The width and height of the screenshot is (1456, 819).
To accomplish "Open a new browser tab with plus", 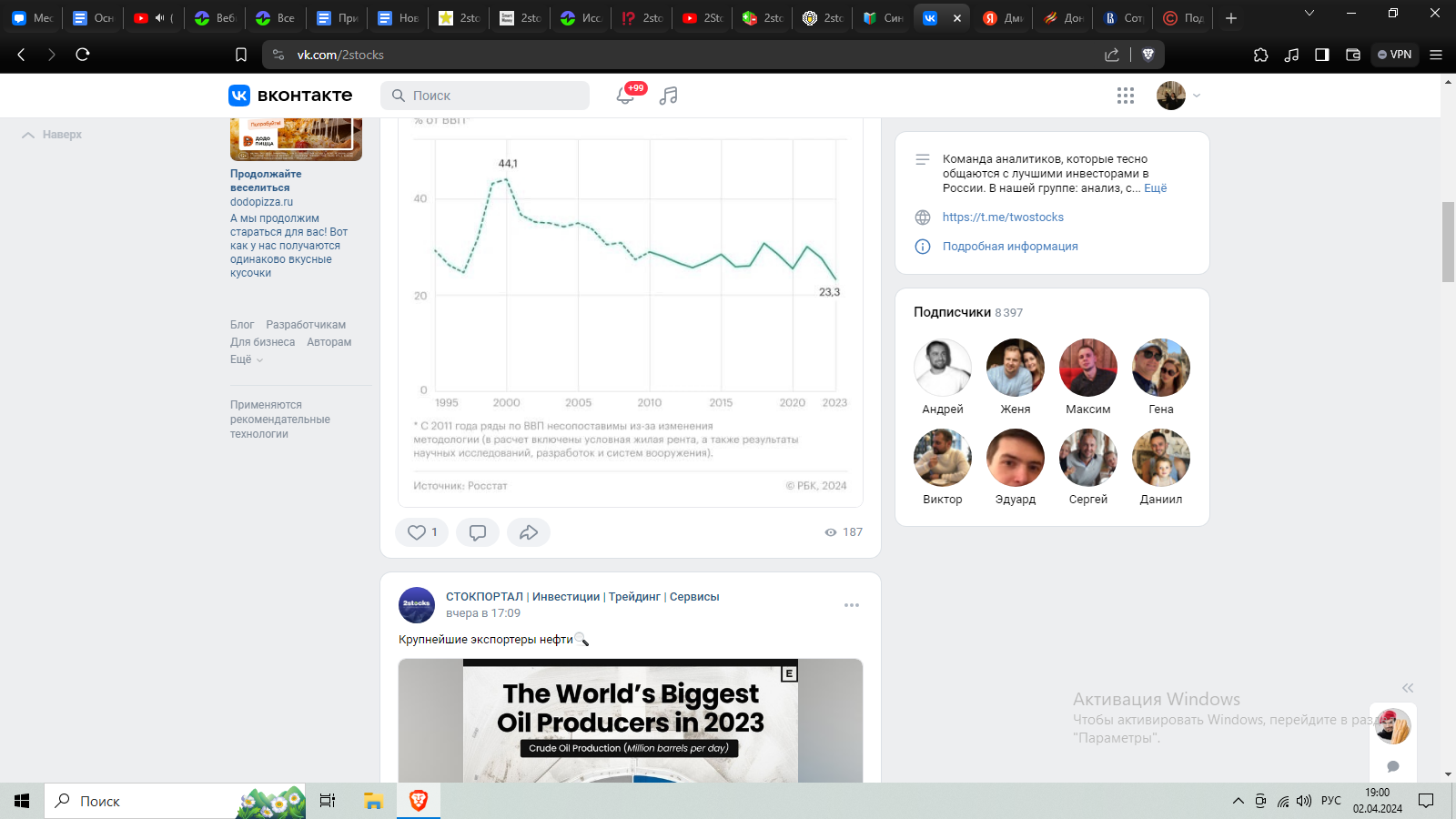I will (x=1231, y=18).
